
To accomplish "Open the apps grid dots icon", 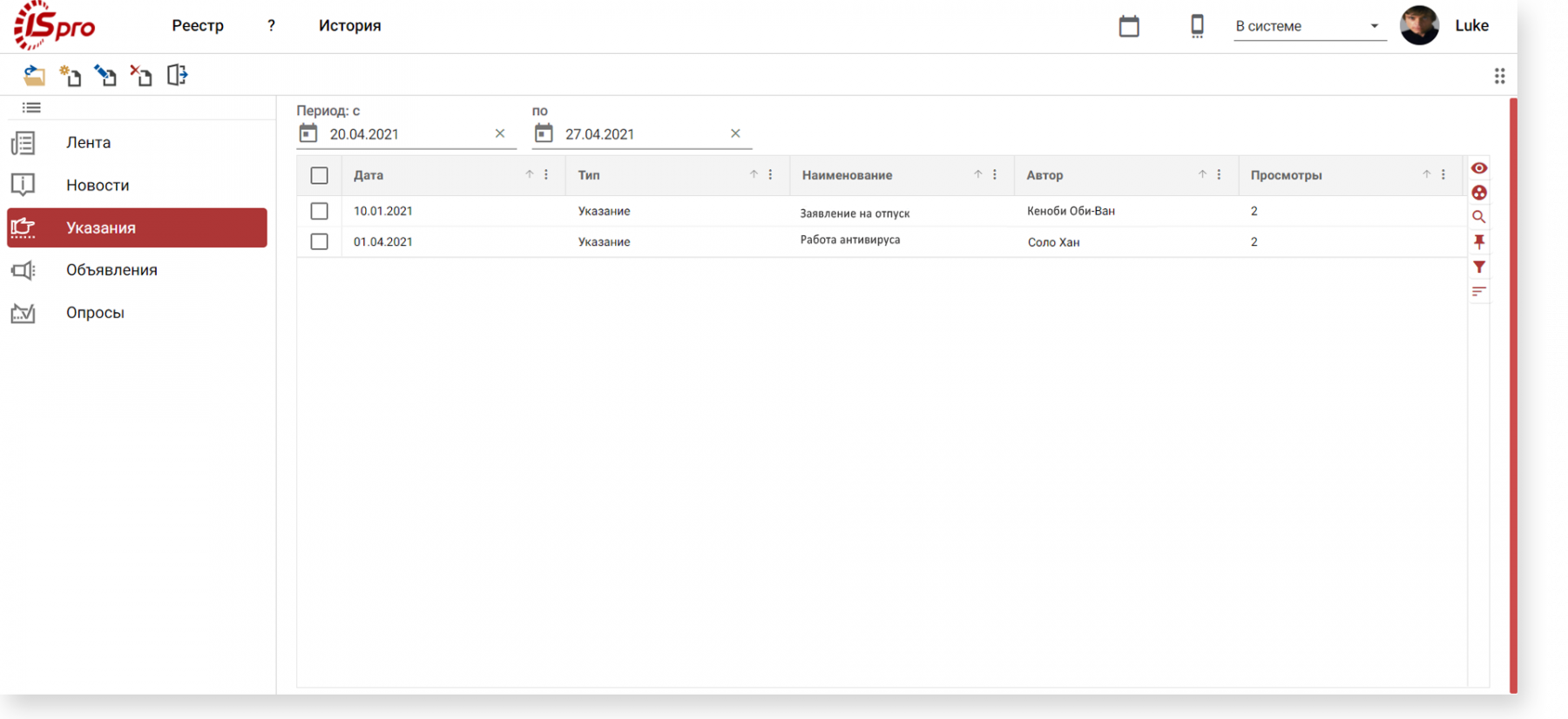I will (x=1499, y=76).
